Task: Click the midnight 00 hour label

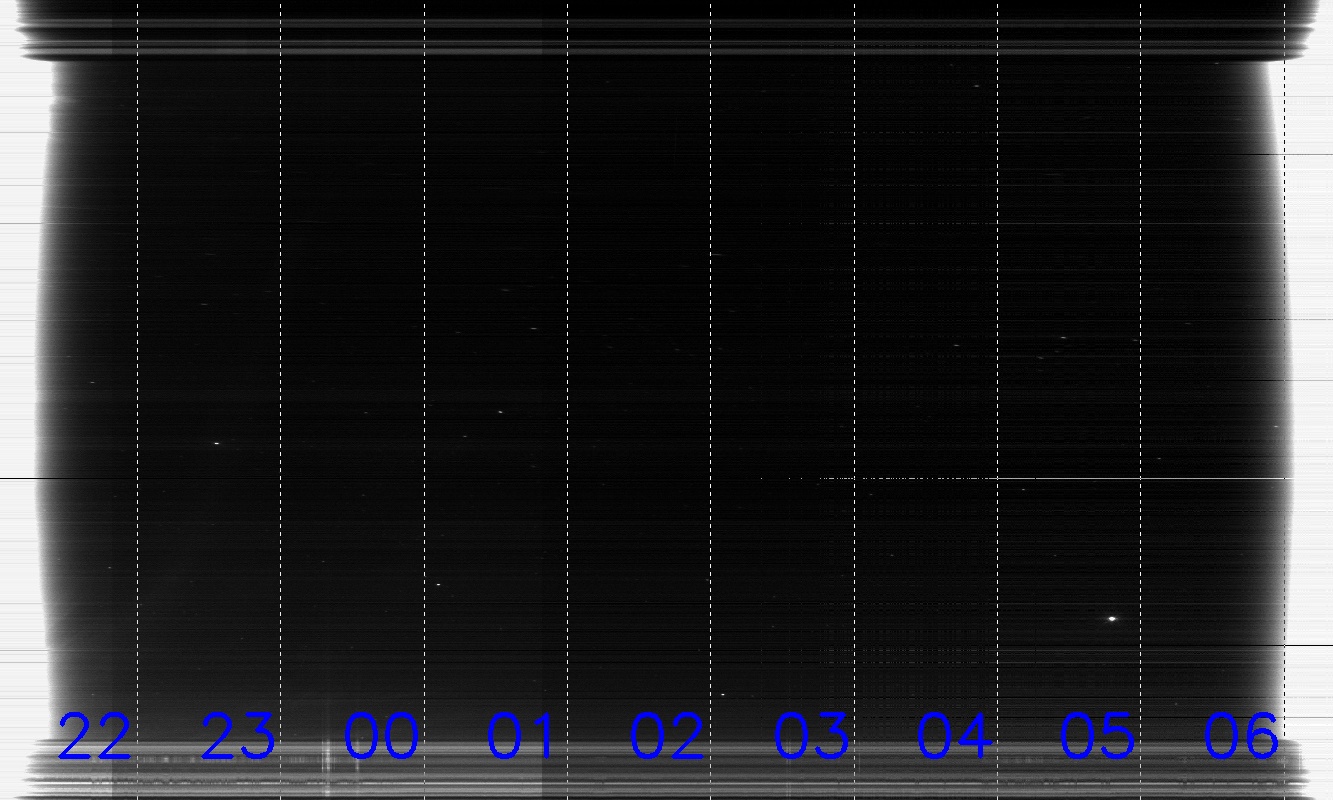Action: click(x=381, y=737)
